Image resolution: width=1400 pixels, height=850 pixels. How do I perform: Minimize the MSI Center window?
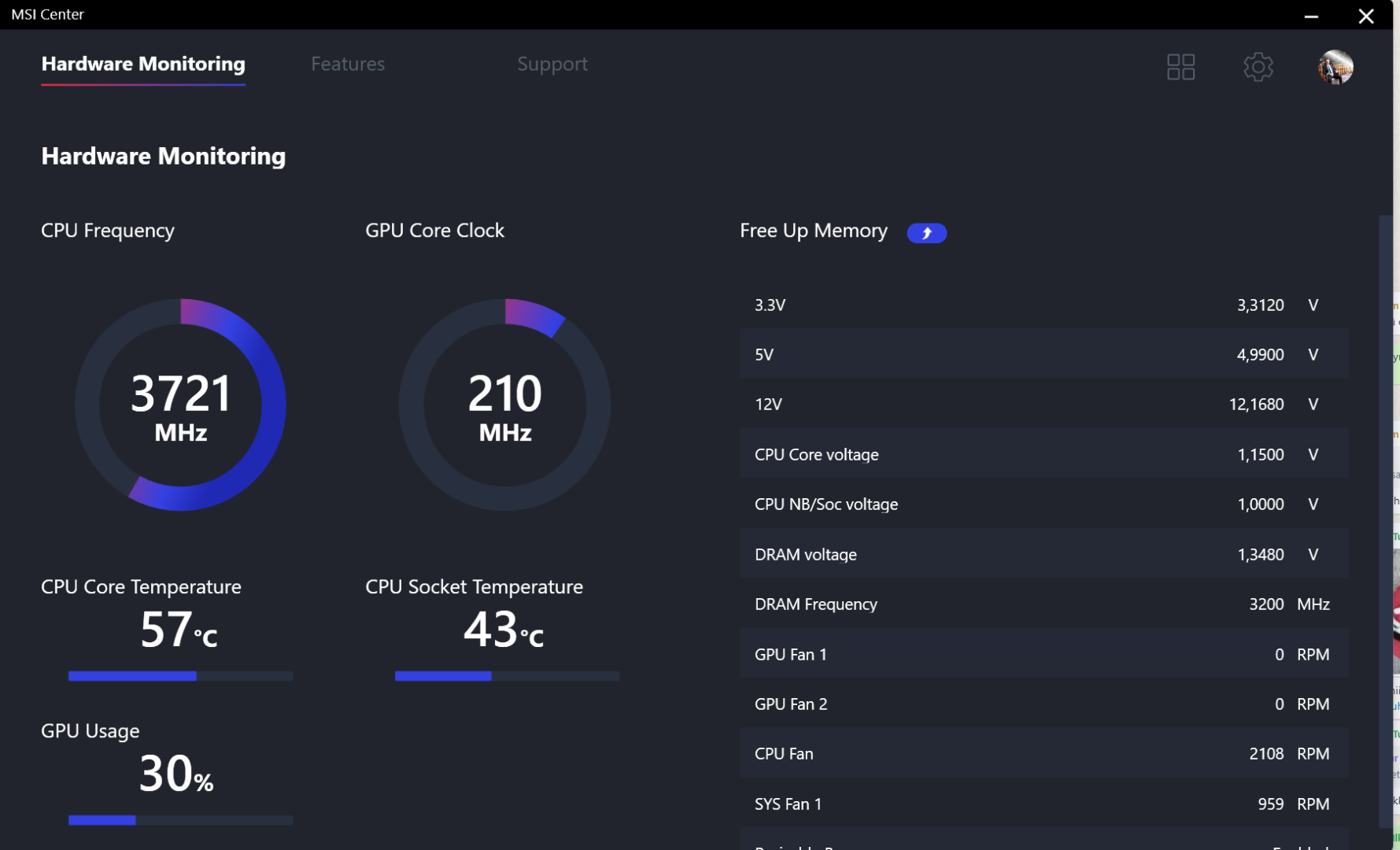pyautogui.click(x=1311, y=16)
